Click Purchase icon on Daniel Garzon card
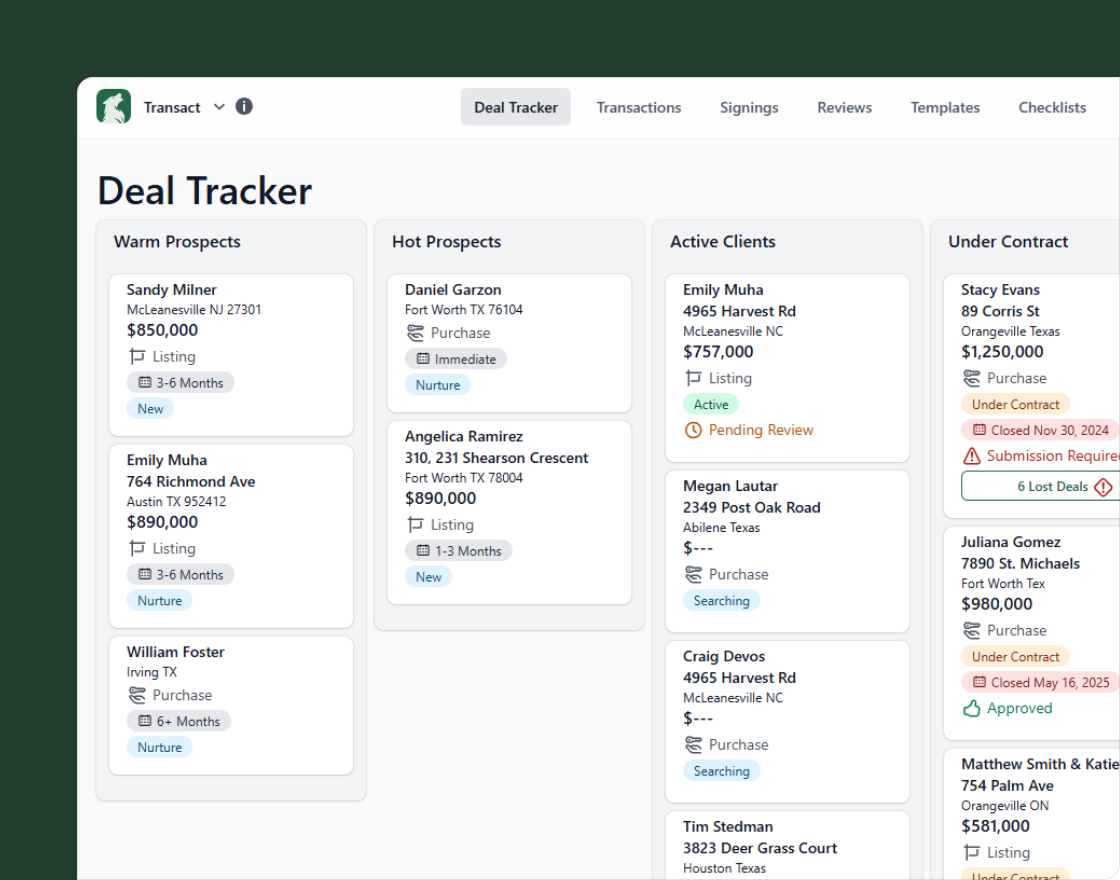 415,333
